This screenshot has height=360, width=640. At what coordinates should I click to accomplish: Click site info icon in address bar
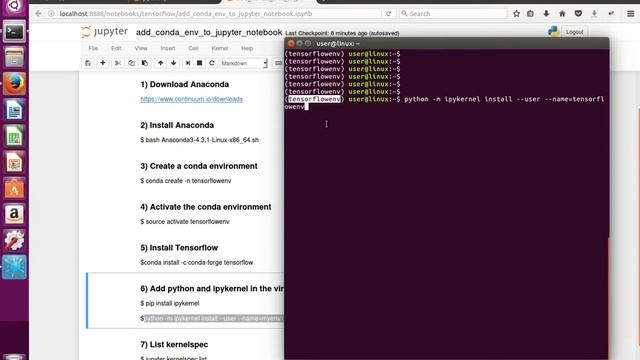51,13
